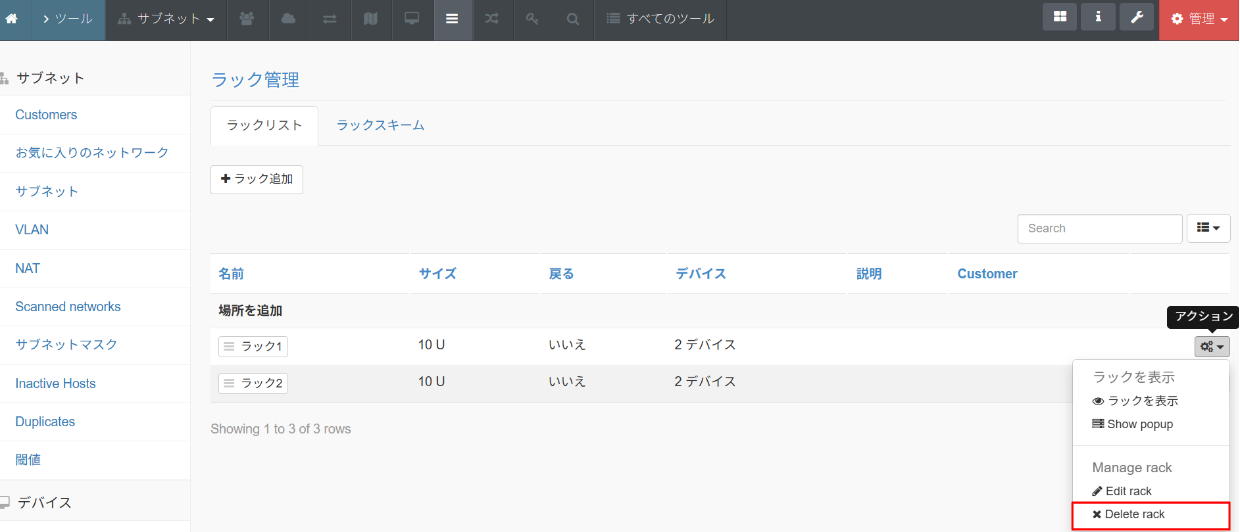Open NAT in sidebar

click(x=28, y=268)
